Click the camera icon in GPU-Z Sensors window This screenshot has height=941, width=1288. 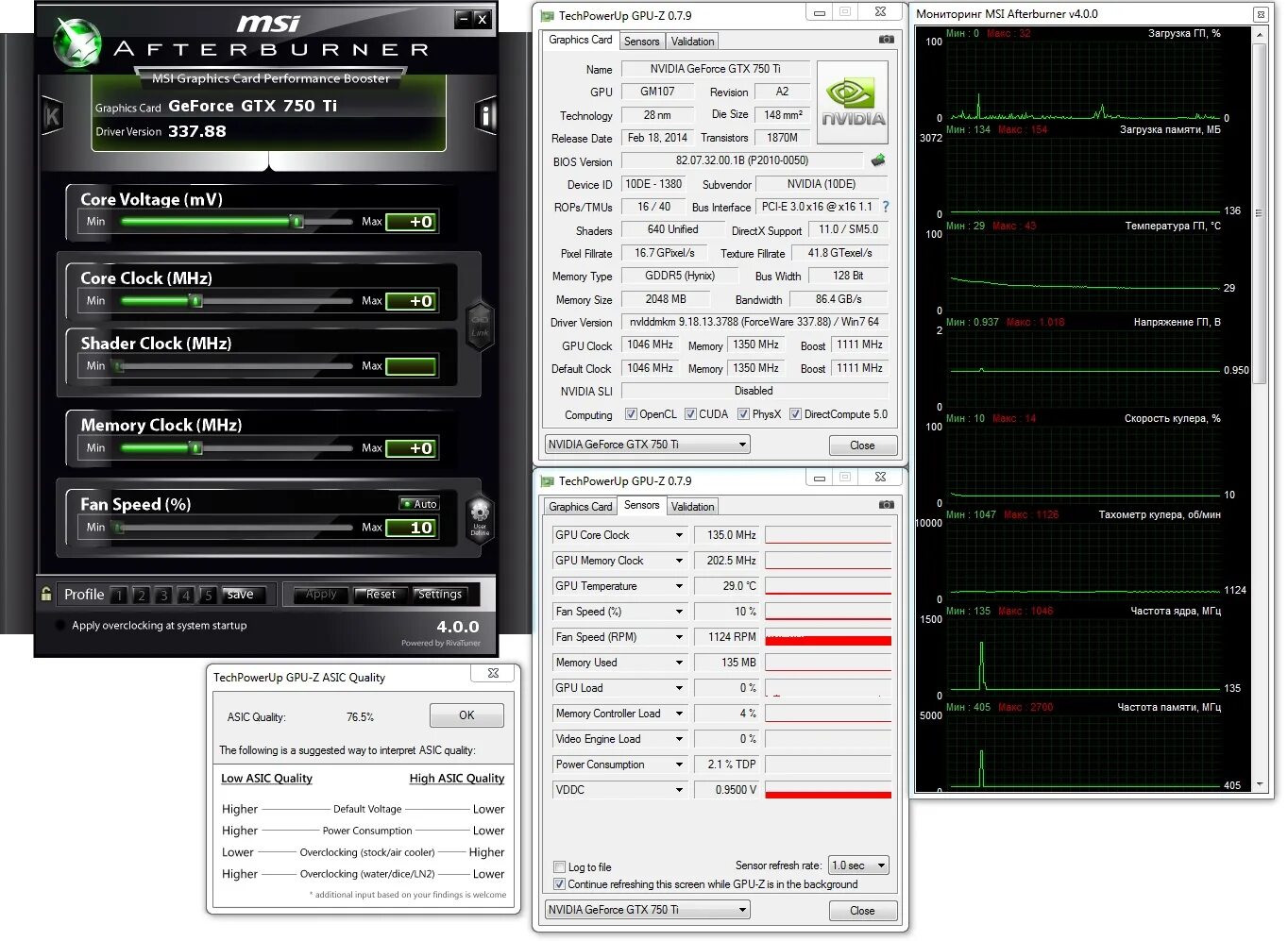[x=886, y=505]
